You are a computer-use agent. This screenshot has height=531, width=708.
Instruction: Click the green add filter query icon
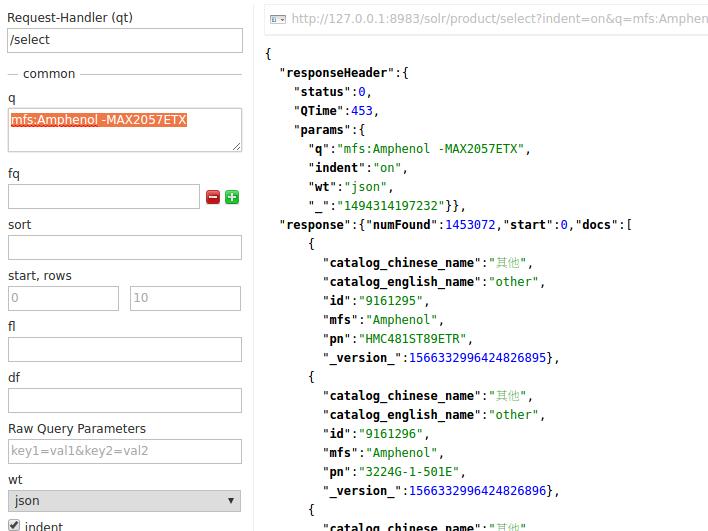232,197
